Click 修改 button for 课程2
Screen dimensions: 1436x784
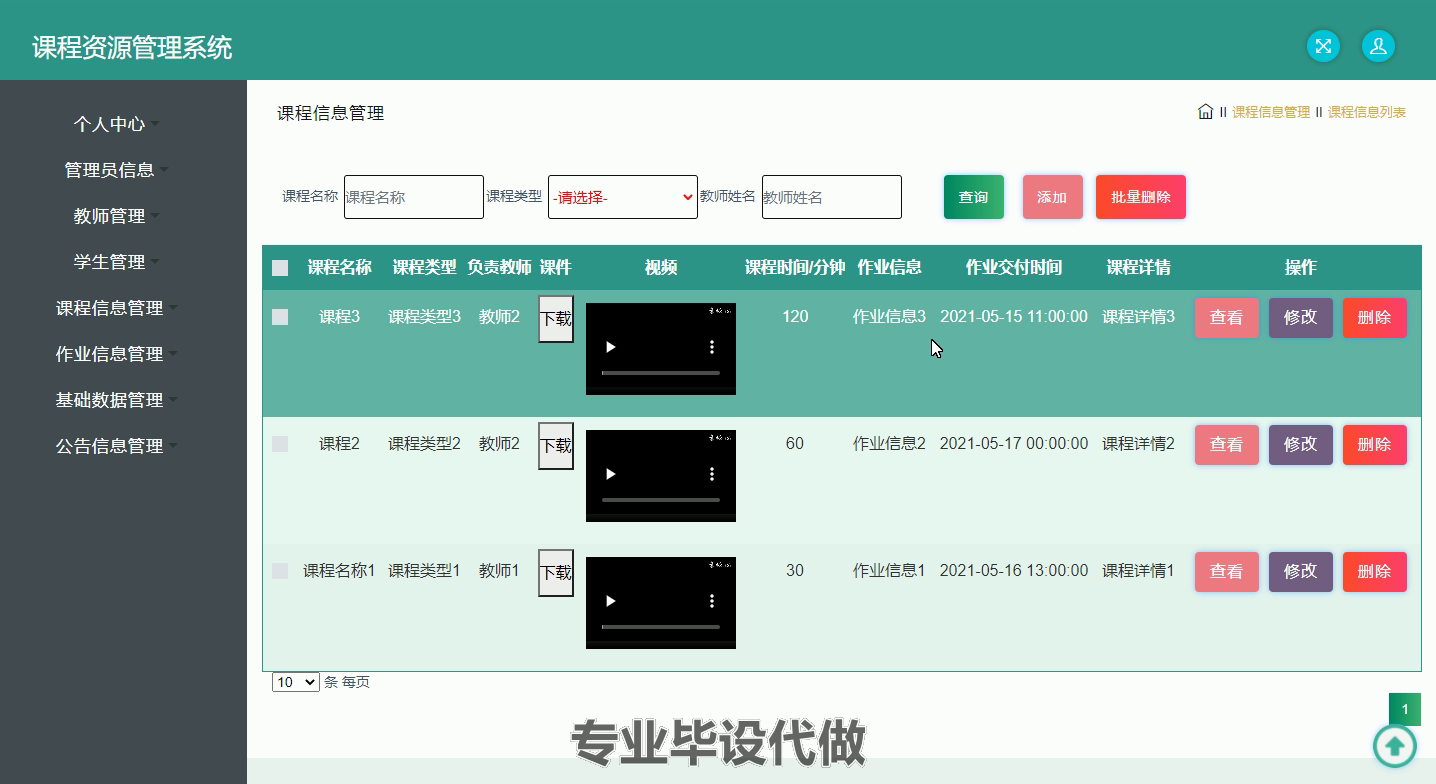tap(1301, 445)
